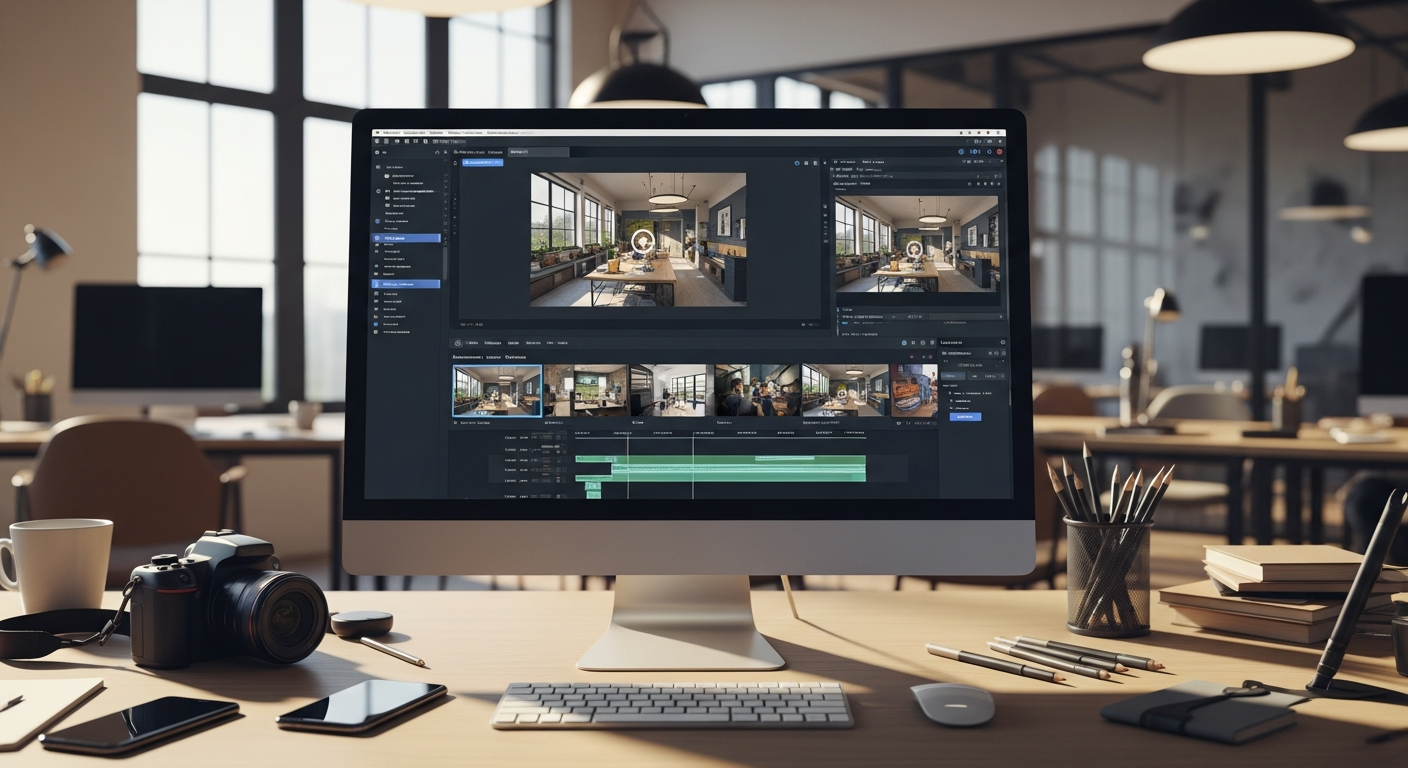Click the Apple icon in the macOS menu bar

click(377, 132)
